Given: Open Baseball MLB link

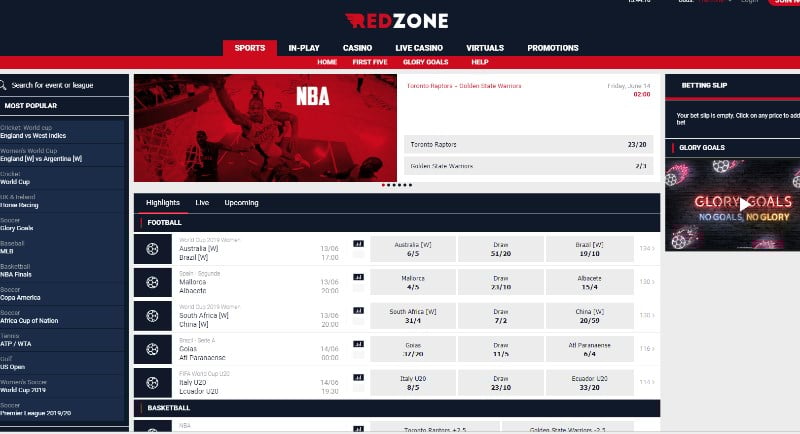Looking at the screenshot, I should tap(62, 247).
